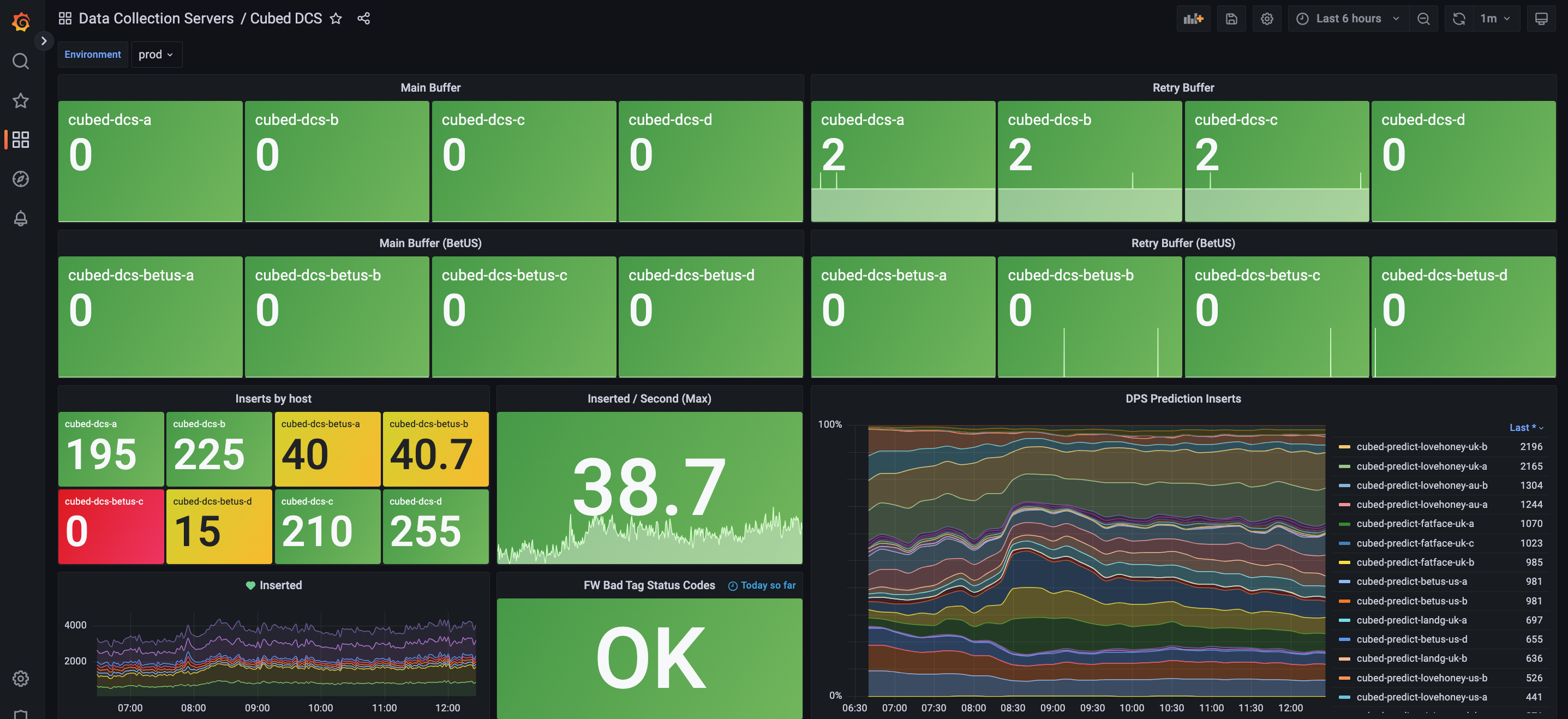Open the Last 6 hours time picker
Screen dimensions: 1568x719
coord(1348,19)
